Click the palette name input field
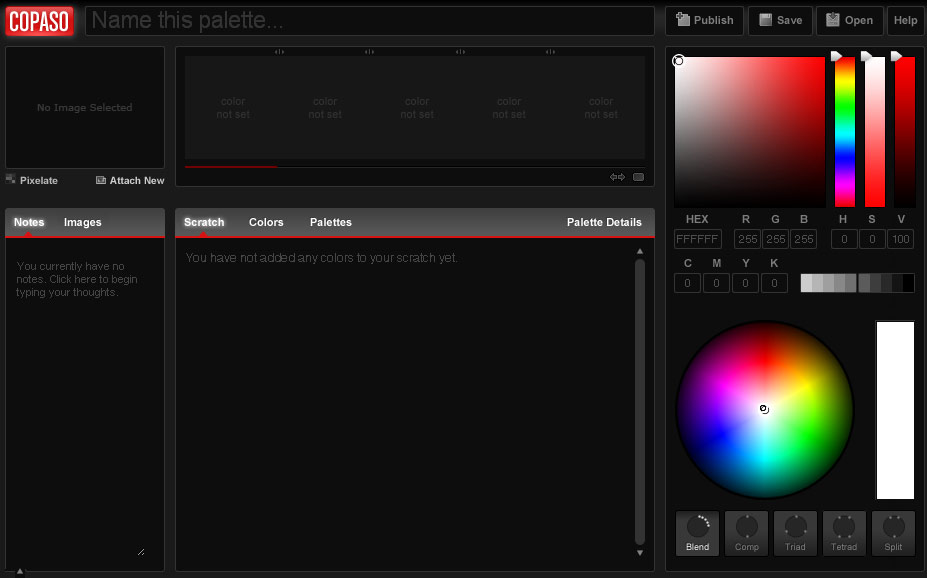The image size is (927, 578). (370, 20)
